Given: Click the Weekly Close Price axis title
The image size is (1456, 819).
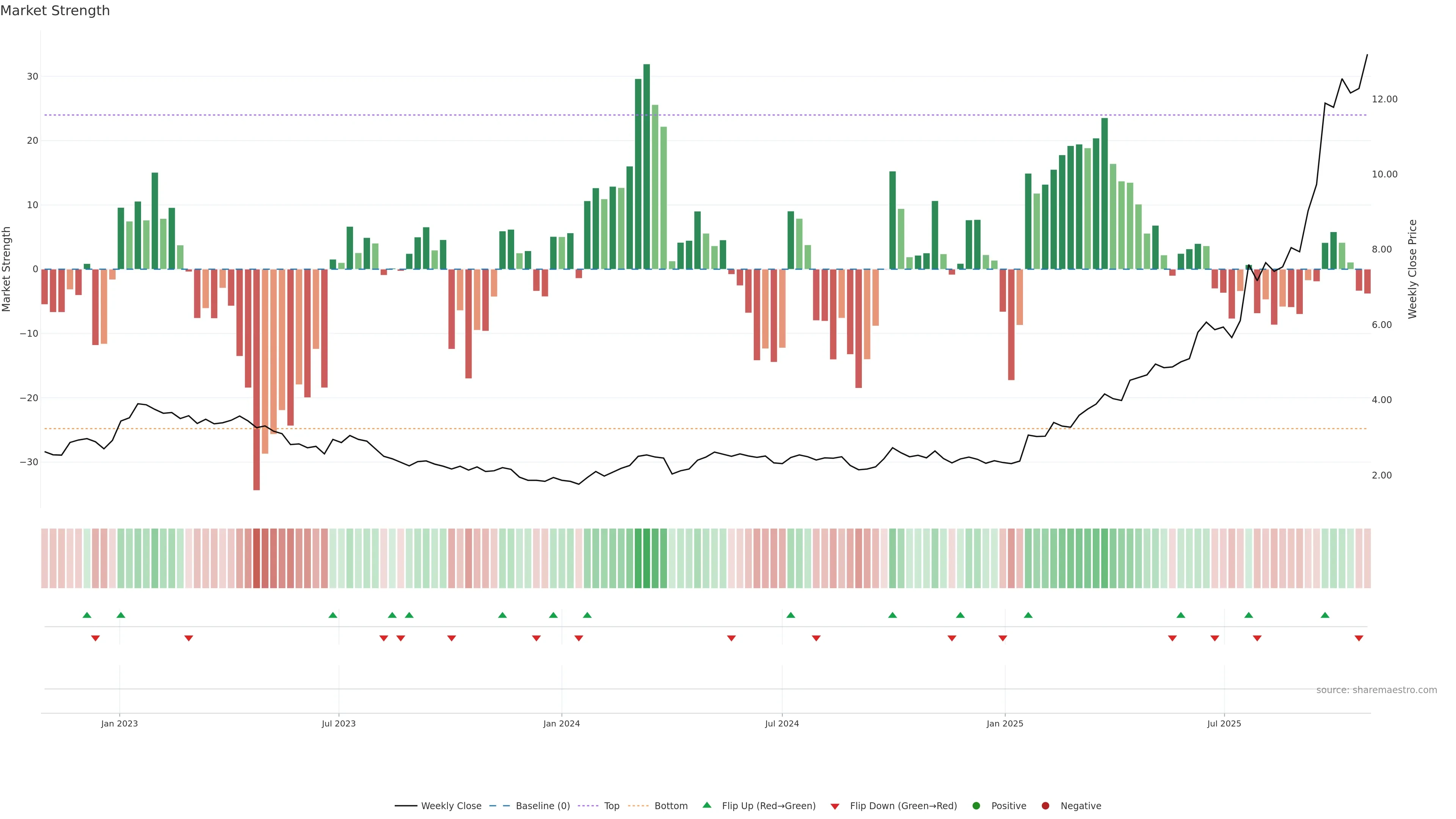Looking at the screenshot, I should (1412, 269).
